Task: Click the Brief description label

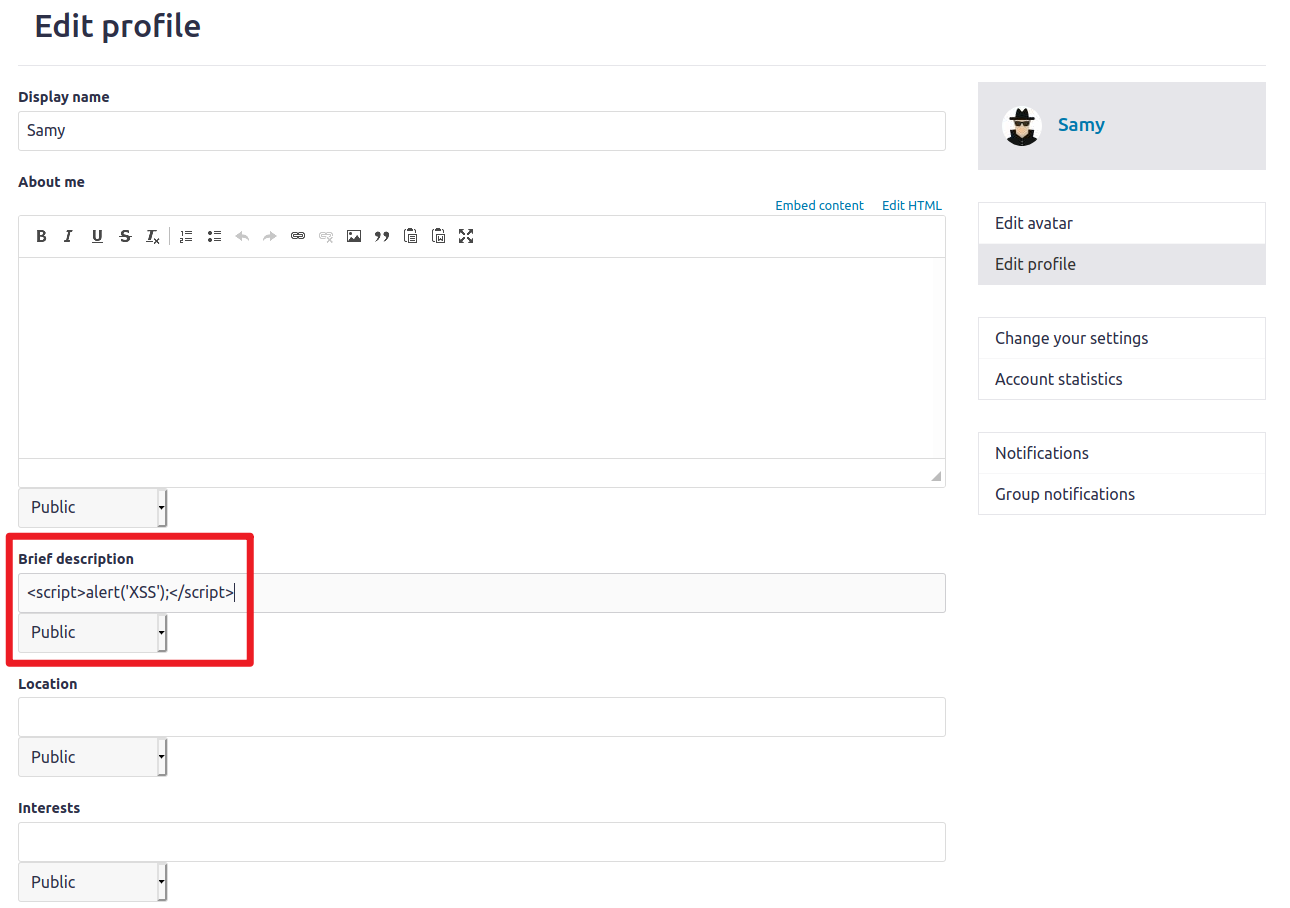Action: [x=76, y=559]
